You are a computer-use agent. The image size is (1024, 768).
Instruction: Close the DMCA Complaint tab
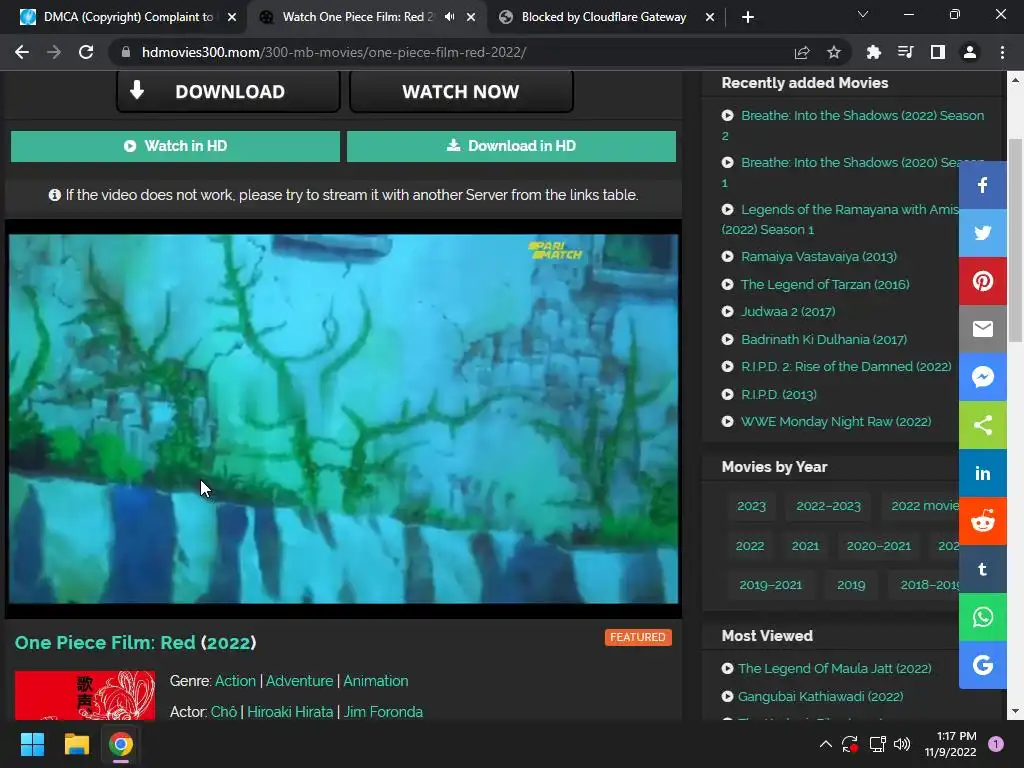click(232, 17)
